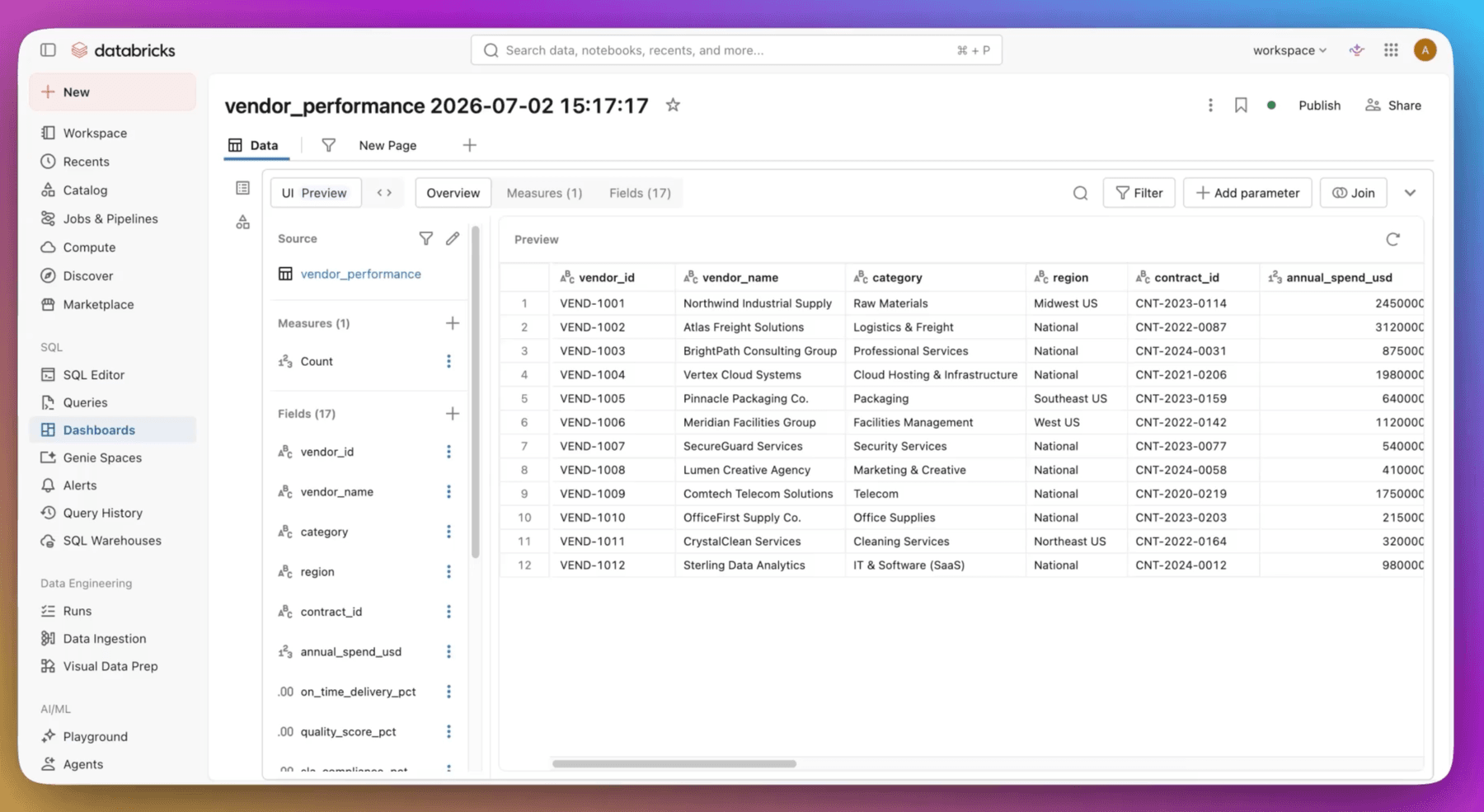Open the user avatar menu

click(1425, 50)
